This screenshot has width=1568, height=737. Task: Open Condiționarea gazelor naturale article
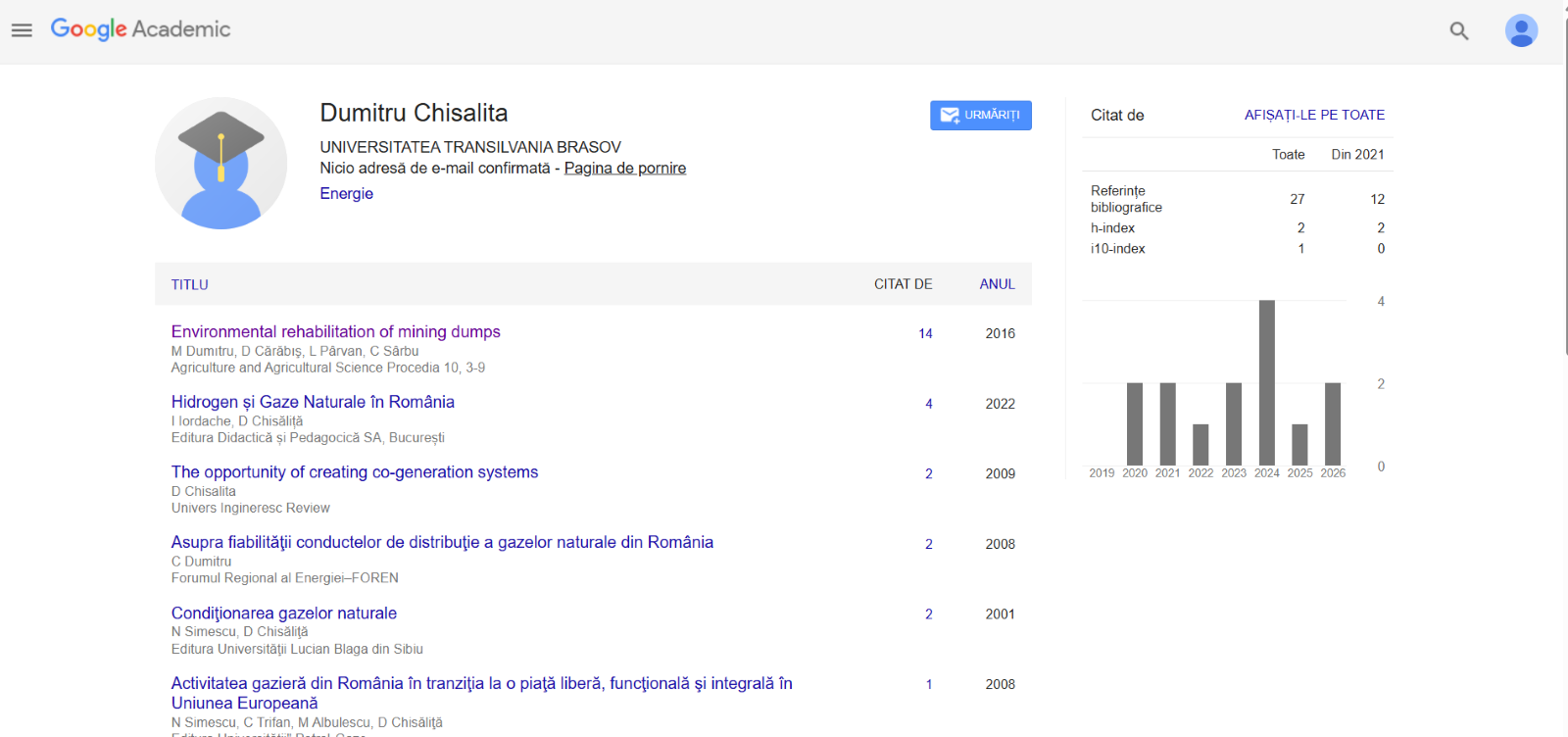click(x=284, y=613)
